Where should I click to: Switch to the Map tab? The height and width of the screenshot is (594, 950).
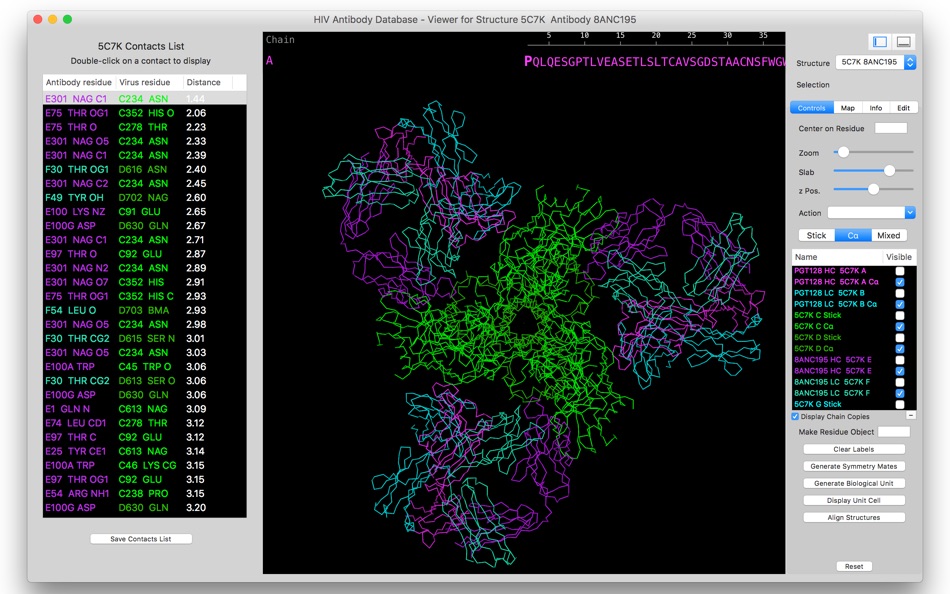(x=847, y=108)
